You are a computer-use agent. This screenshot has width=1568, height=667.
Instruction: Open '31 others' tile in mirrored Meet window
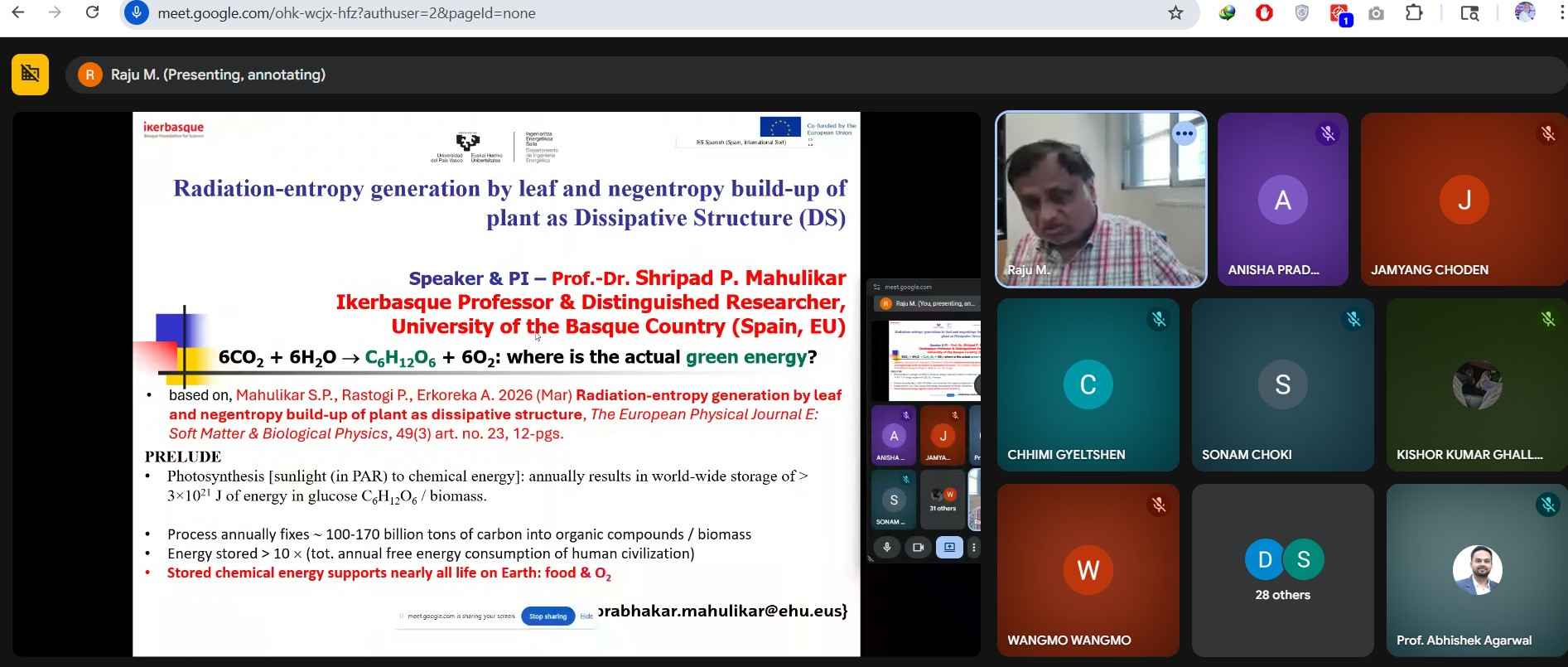pos(943,500)
